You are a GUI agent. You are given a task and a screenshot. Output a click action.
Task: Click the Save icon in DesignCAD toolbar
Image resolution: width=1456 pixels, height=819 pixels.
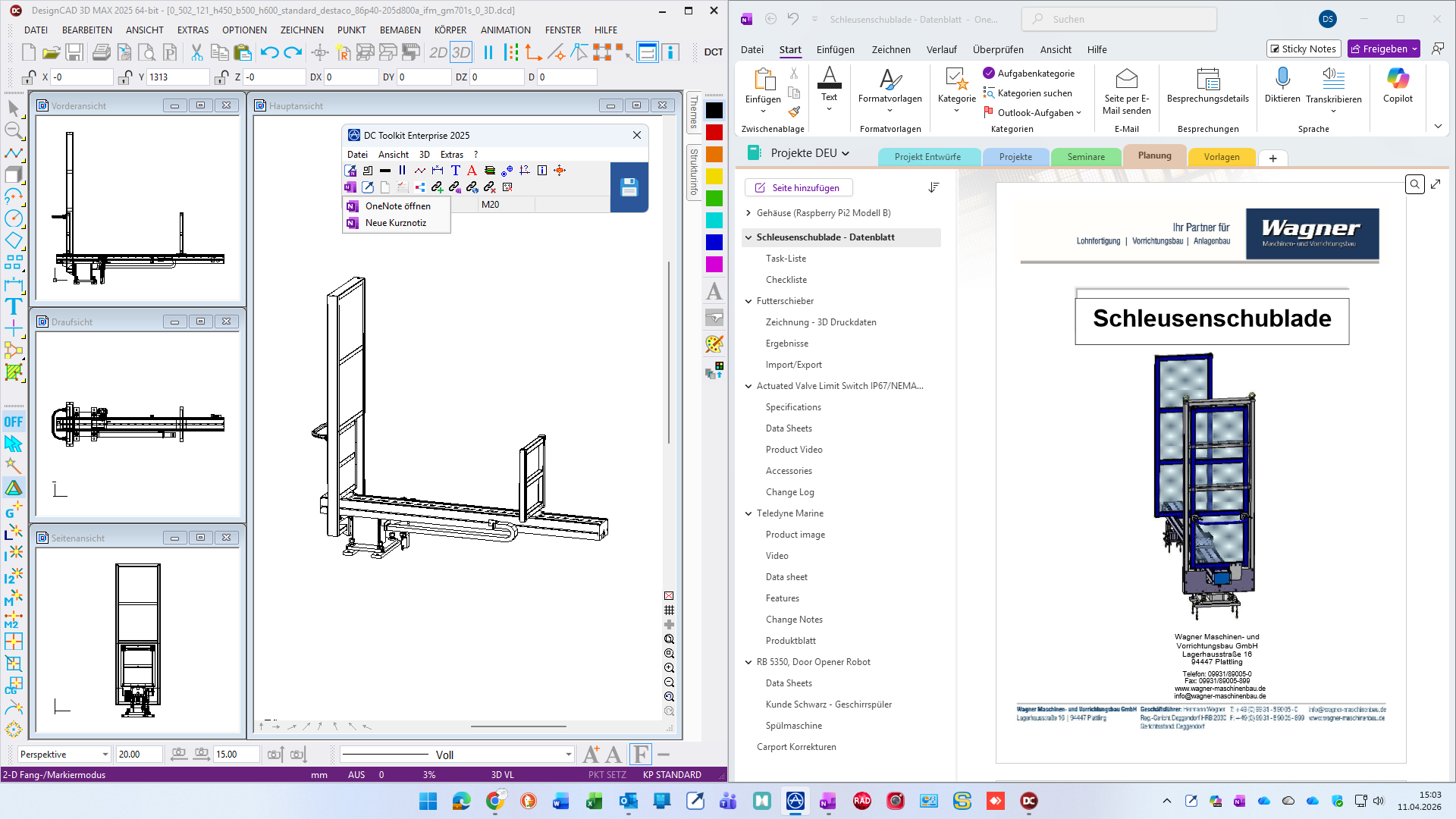tap(74, 52)
